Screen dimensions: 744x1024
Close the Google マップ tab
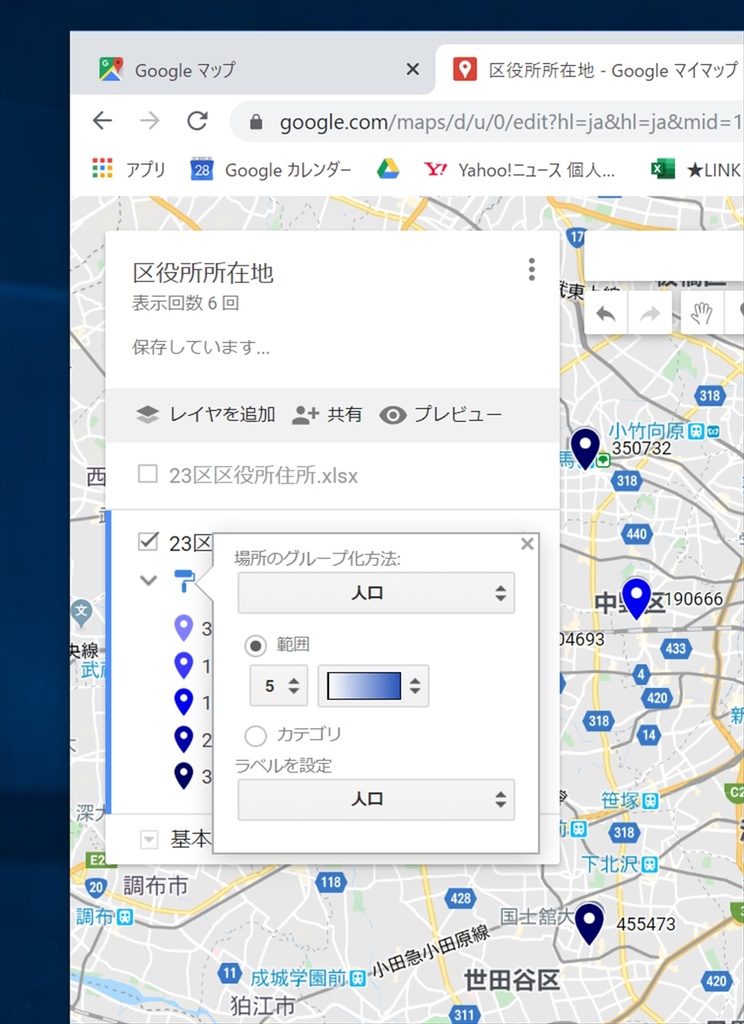[x=412, y=69]
